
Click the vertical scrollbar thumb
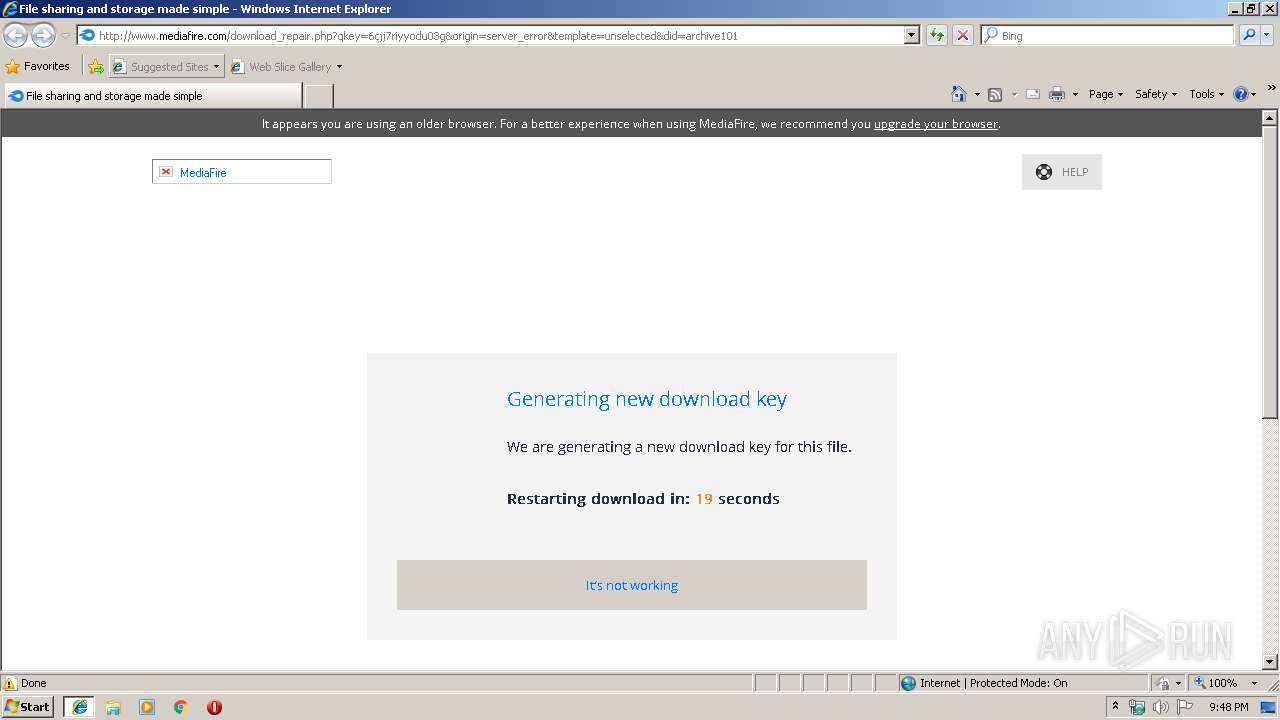(x=1270, y=270)
